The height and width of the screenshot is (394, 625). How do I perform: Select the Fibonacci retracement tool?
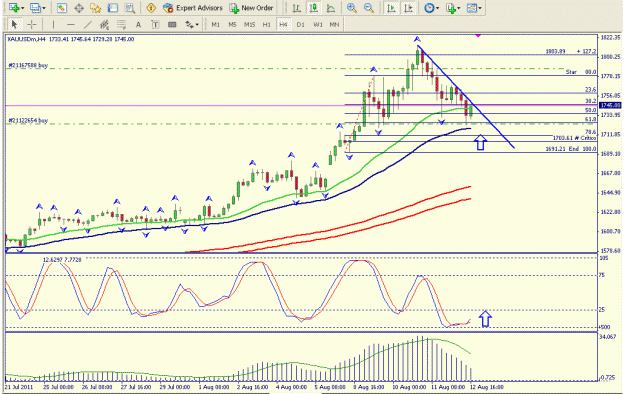(121, 25)
